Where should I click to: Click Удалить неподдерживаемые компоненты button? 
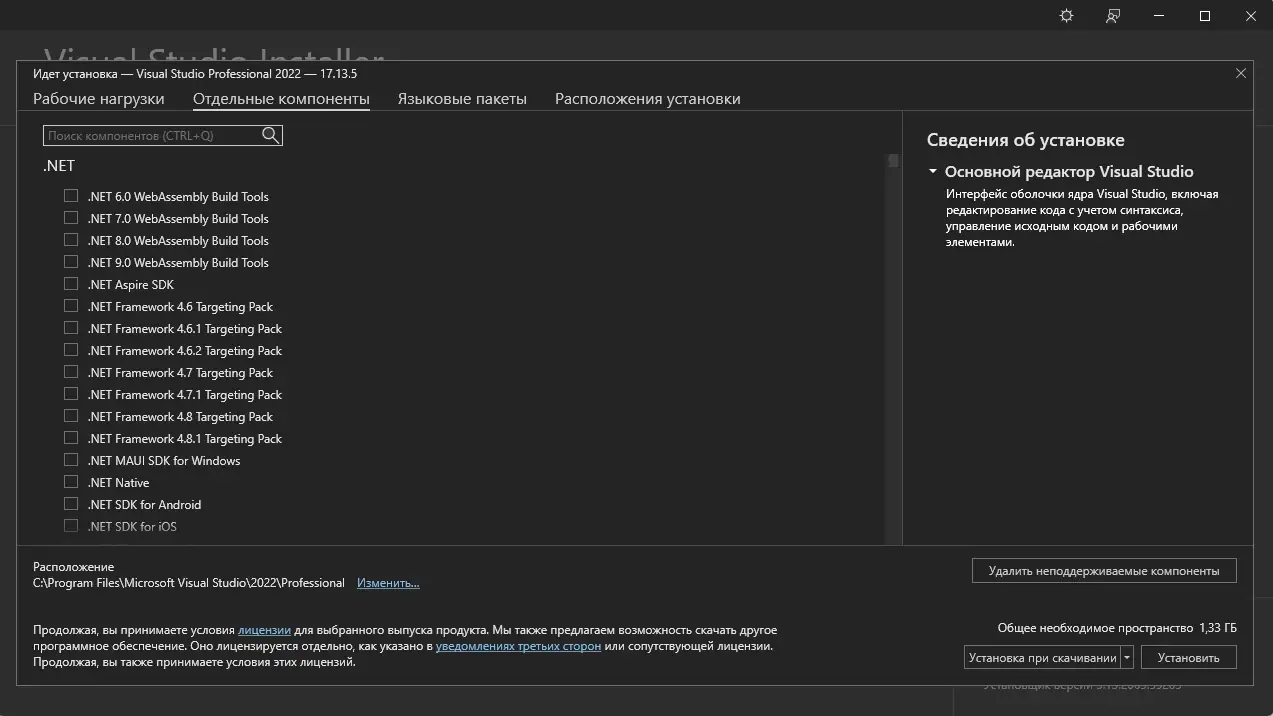point(1103,571)
